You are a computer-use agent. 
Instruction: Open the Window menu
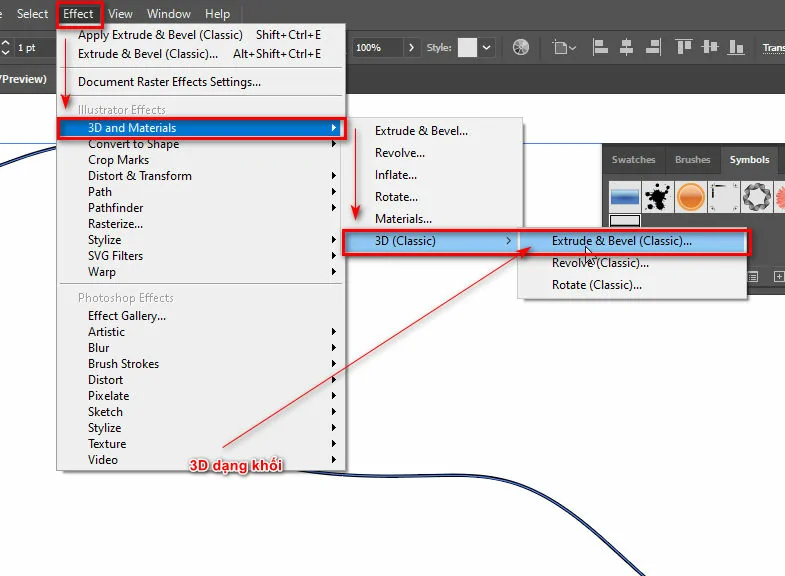(x=169, y=14)
